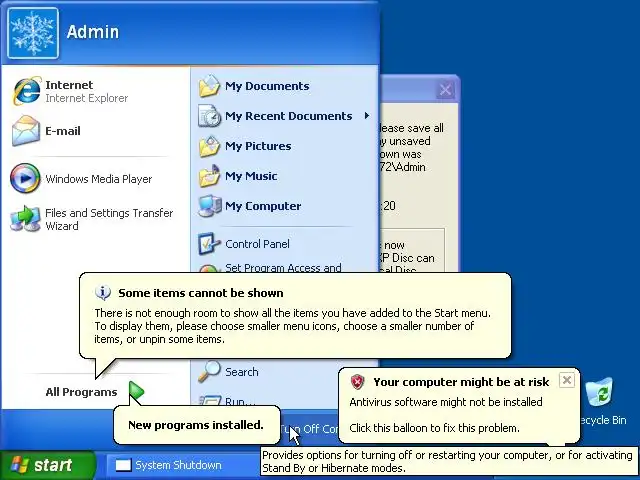This screenshot has width=640, height=480.
Task: Open the My Documents folder icon
Action: click(x=209, y=86)
